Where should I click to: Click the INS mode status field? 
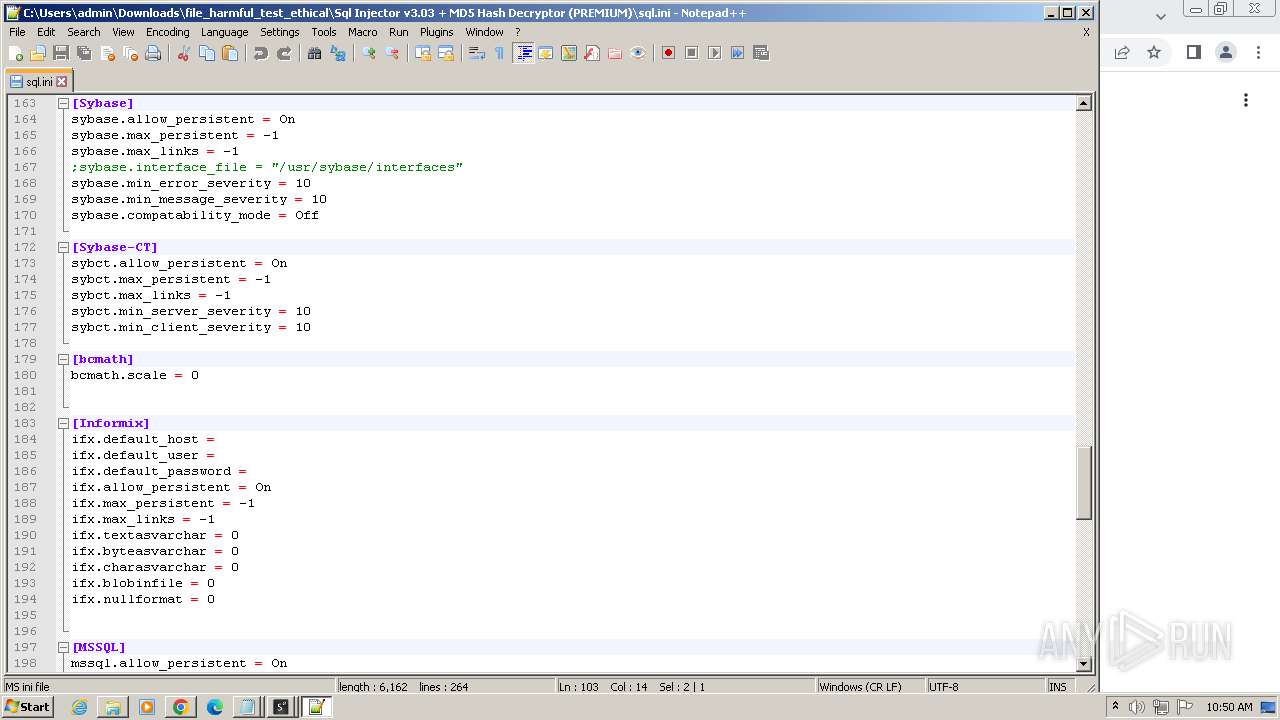pos(1059,687)
